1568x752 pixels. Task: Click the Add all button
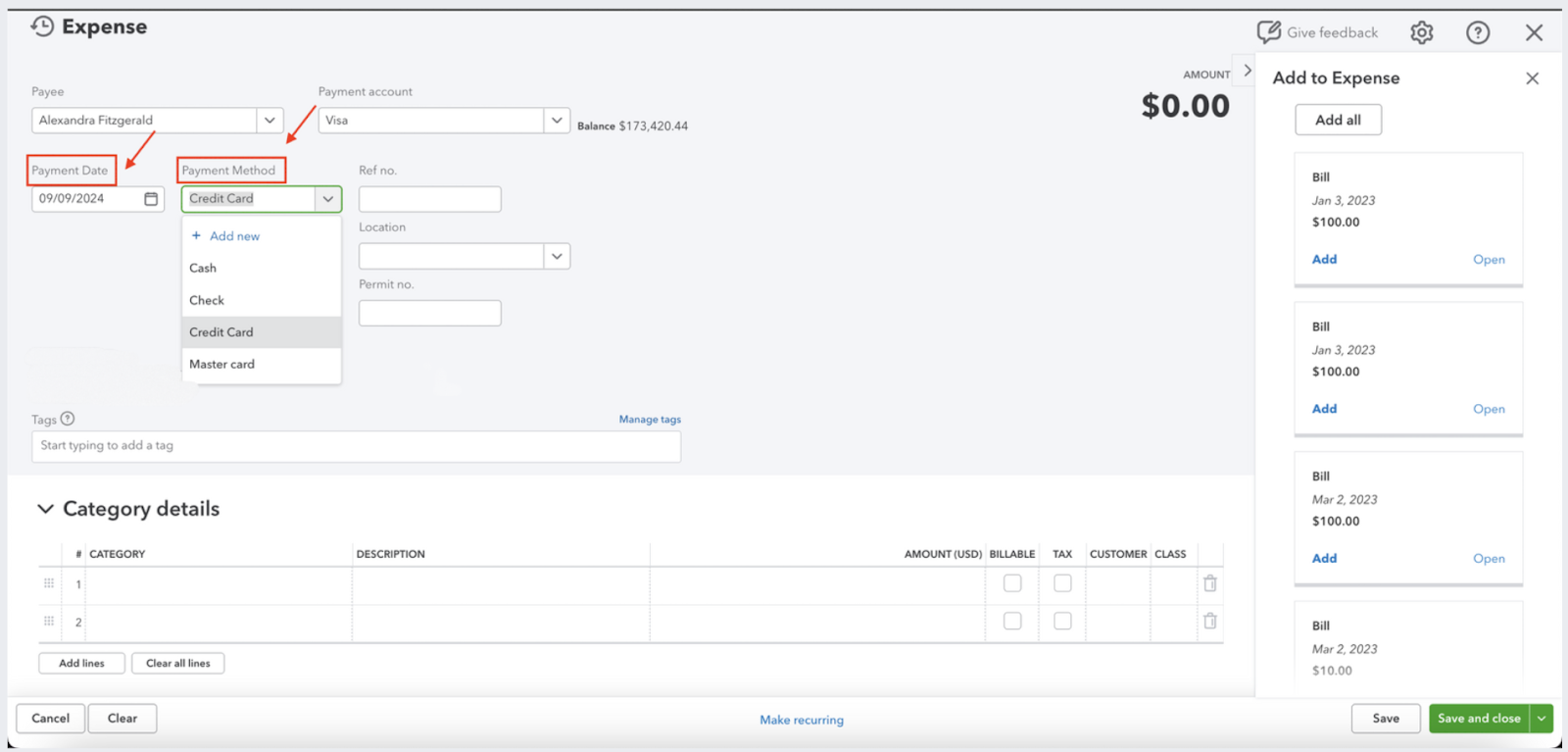pyautogui.click(x=1338, y=120)
